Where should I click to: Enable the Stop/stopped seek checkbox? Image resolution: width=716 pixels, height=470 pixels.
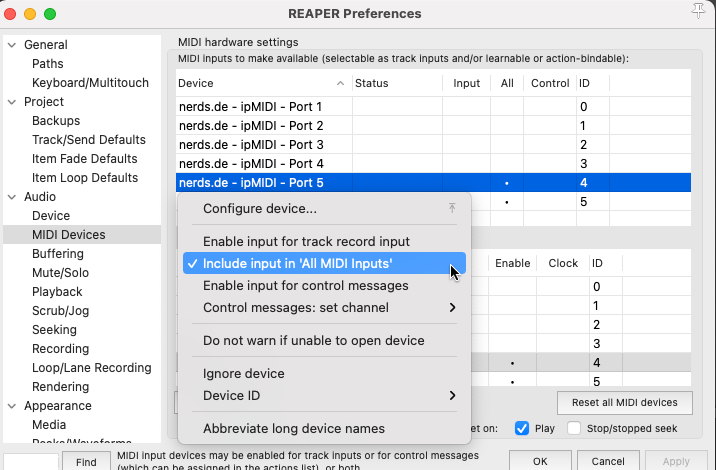click(574, 428)
